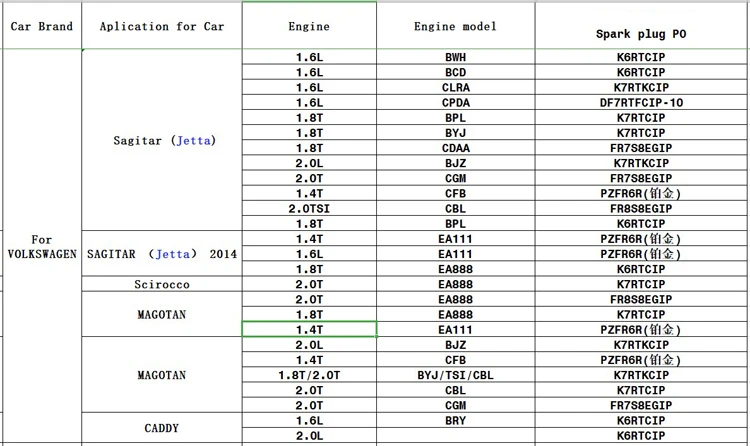The width and height of the screenshot is (750, 446).
Task: Click engine model cell 'BCD'
Action: (x=455, y=72)
